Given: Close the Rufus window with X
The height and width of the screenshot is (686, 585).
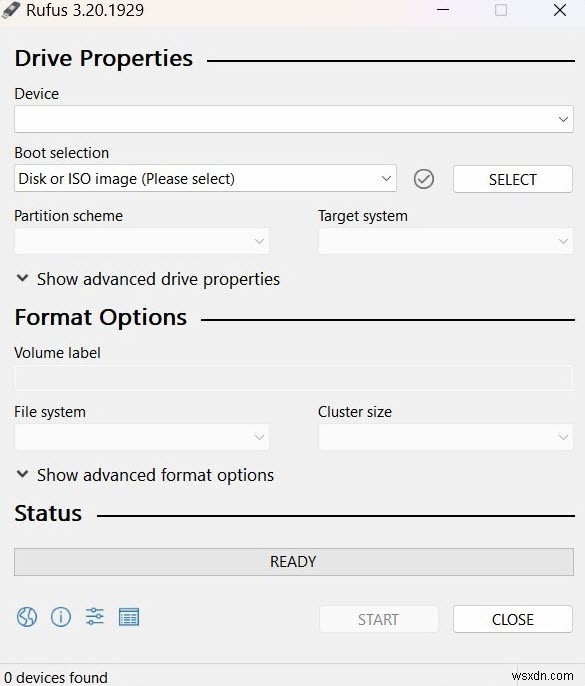Looking at the screenshot, I should [x=560, y=10].
